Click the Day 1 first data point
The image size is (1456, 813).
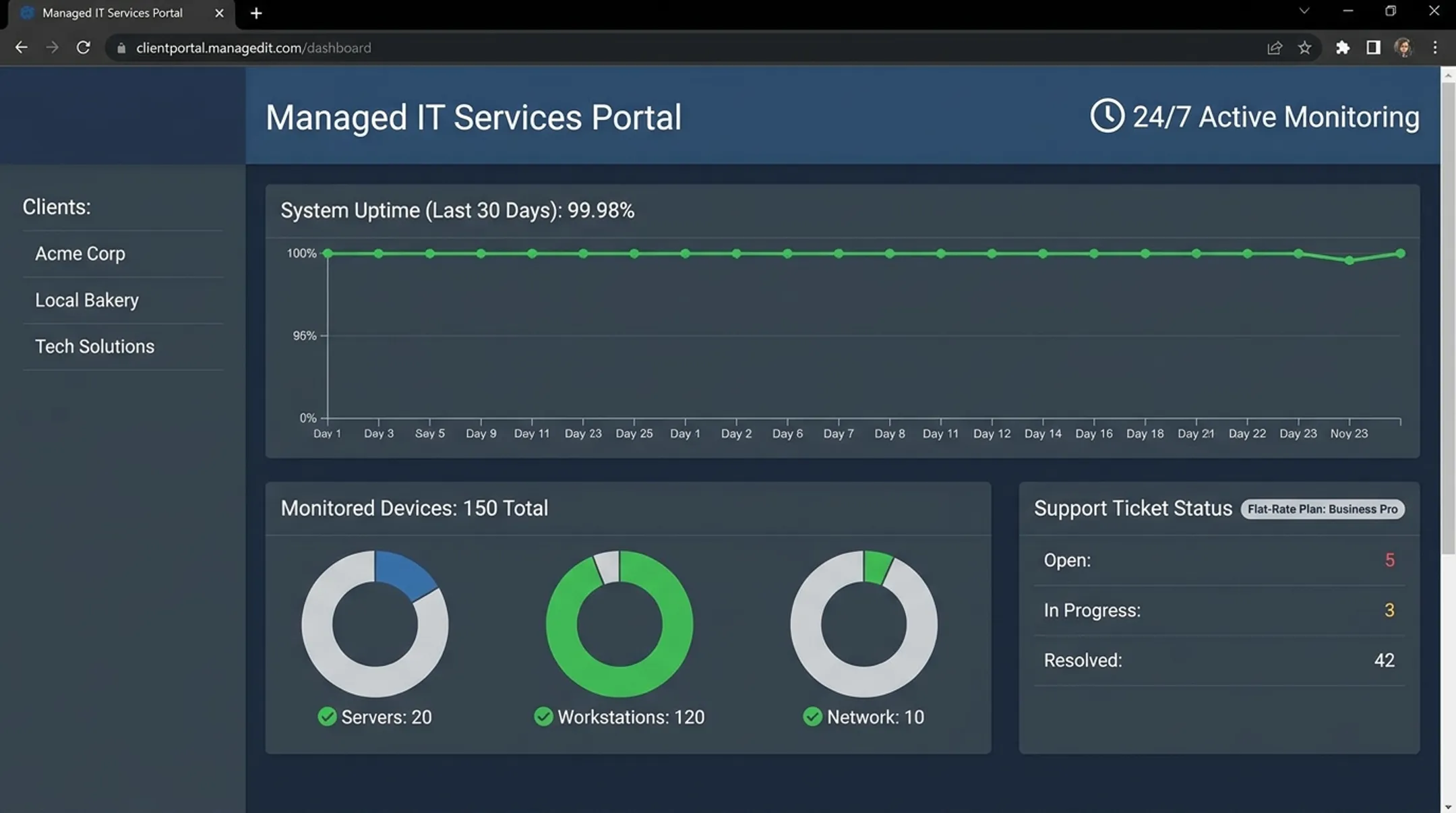click(x=328, y=253)
